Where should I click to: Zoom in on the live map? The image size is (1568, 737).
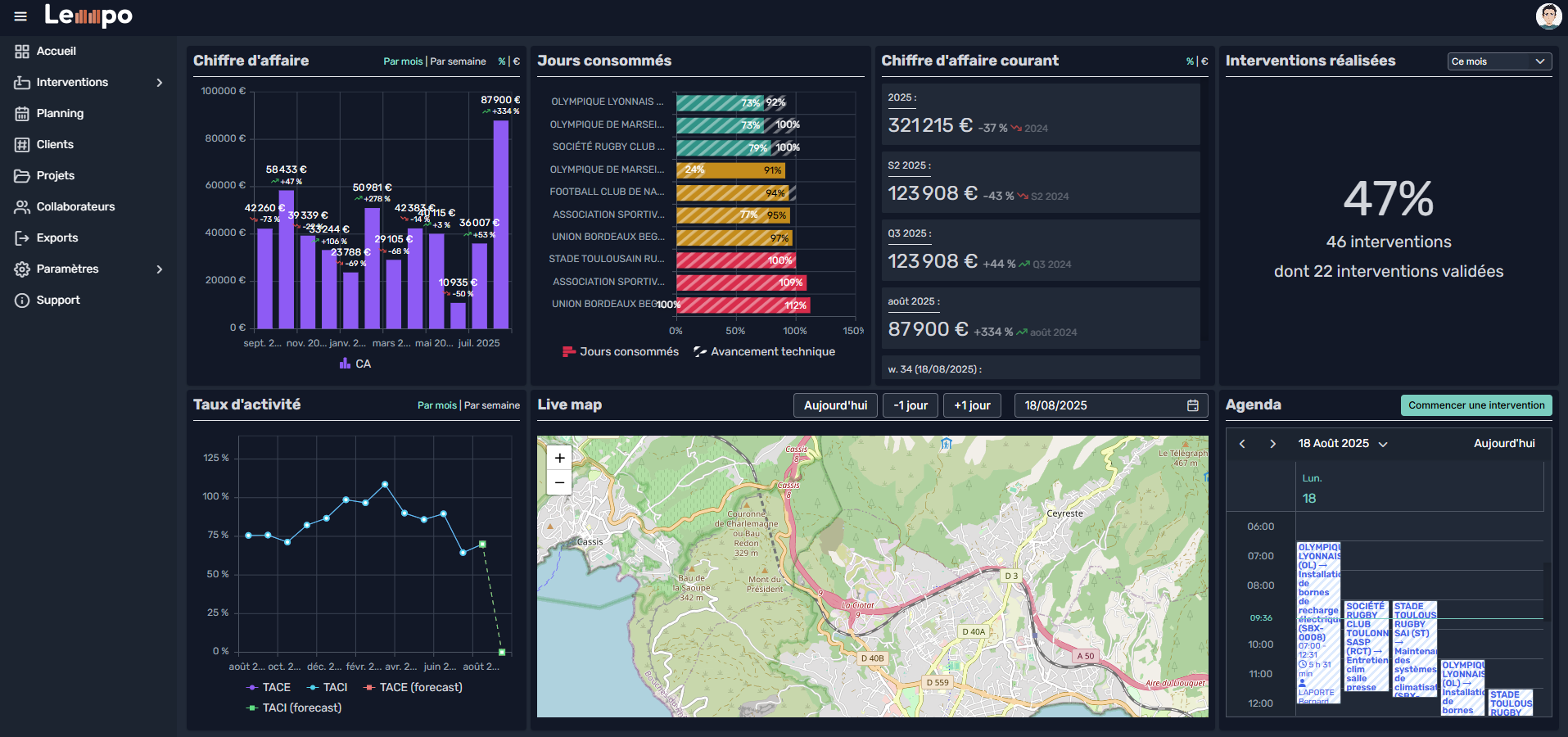pos(559,459)
